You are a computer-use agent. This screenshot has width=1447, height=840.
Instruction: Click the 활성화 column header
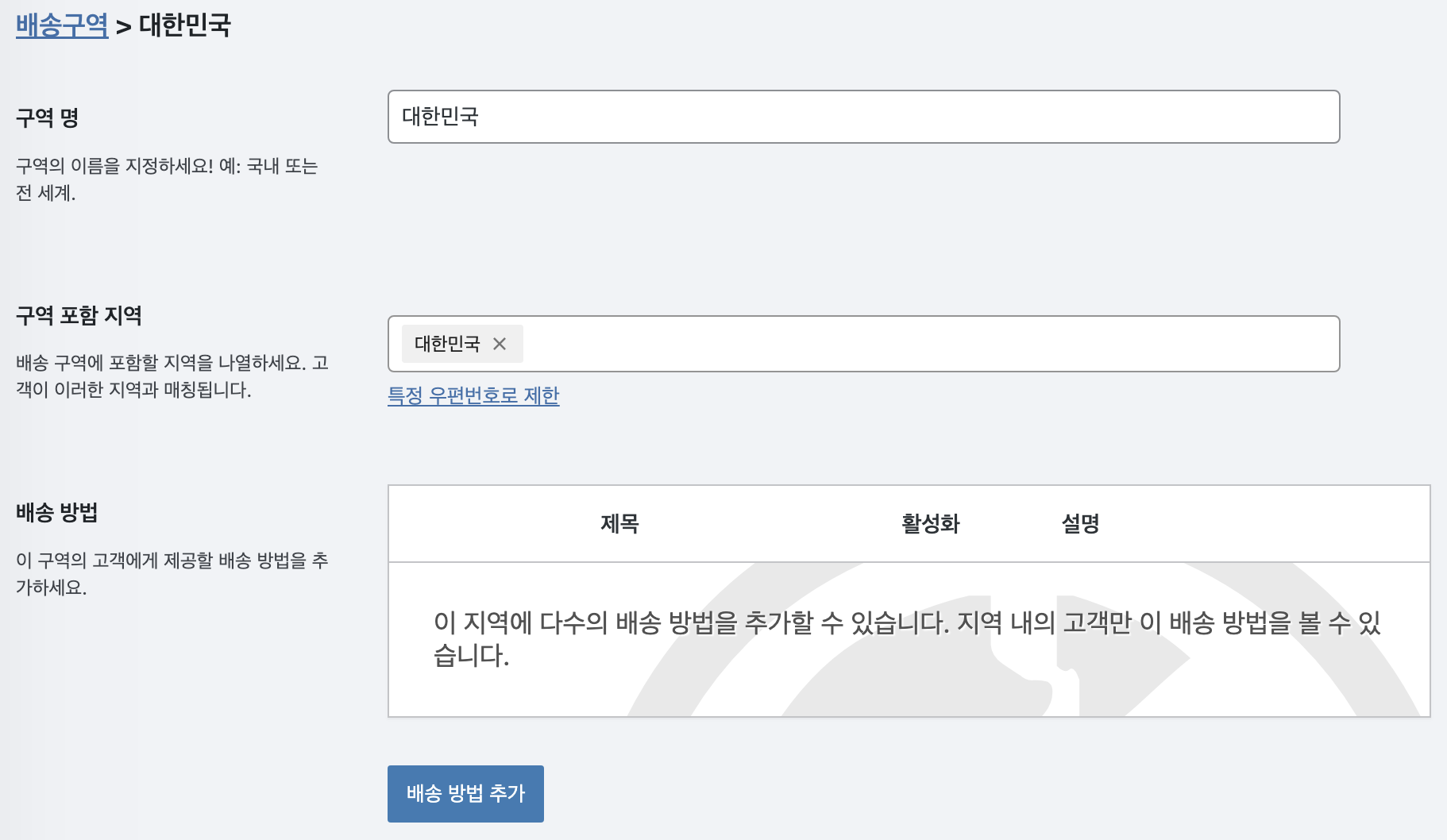pos(931,524)
